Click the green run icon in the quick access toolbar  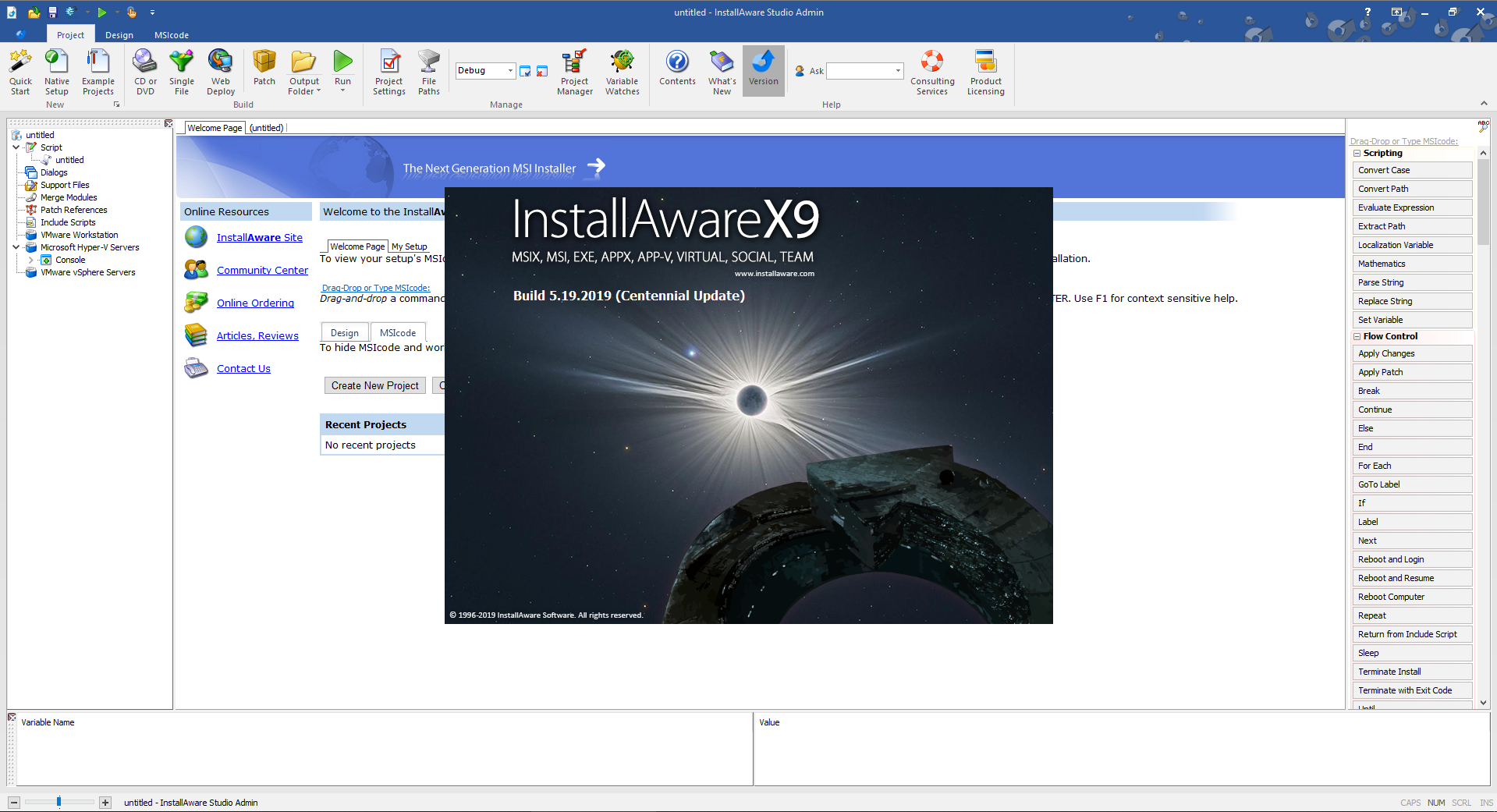coord(101,12)
